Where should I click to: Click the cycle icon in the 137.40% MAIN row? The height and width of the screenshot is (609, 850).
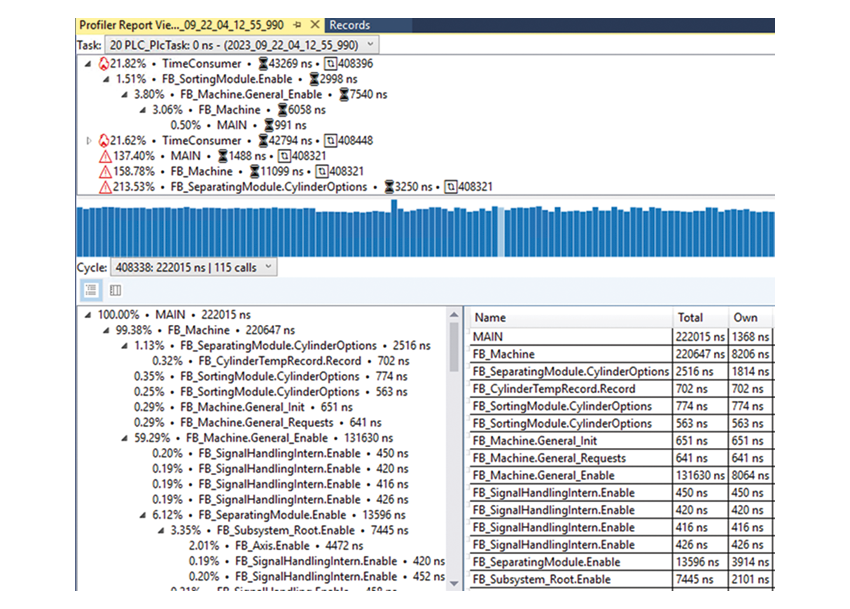(x=284, y=157)
